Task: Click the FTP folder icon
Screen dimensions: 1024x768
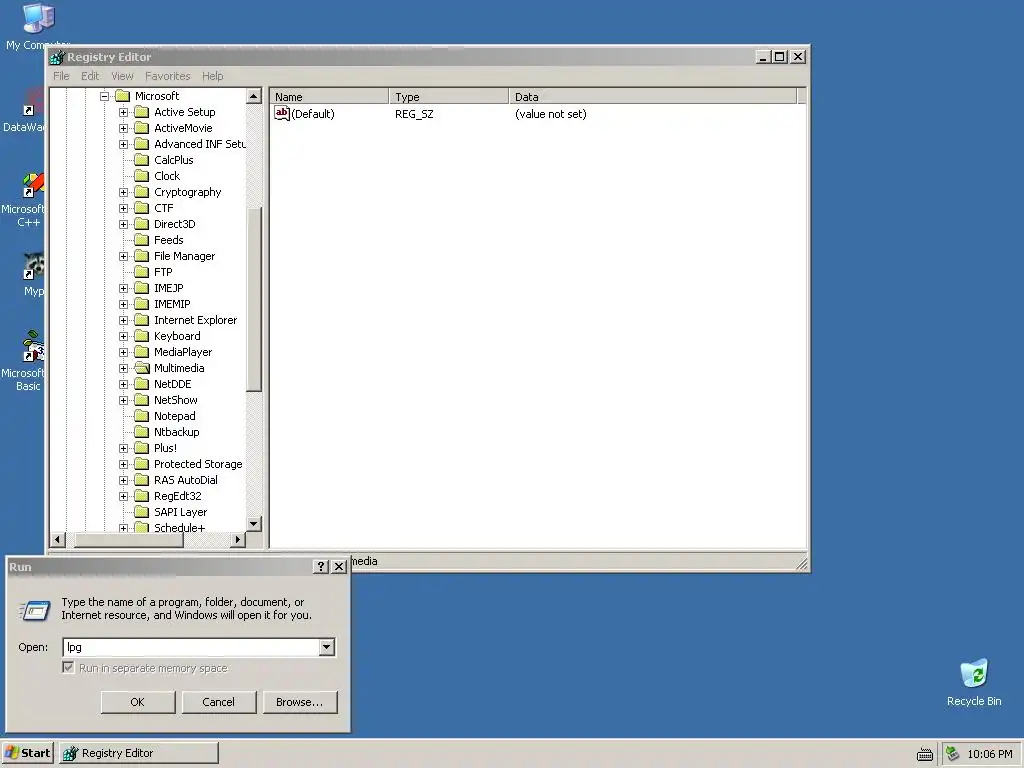Action: point(142,272)
